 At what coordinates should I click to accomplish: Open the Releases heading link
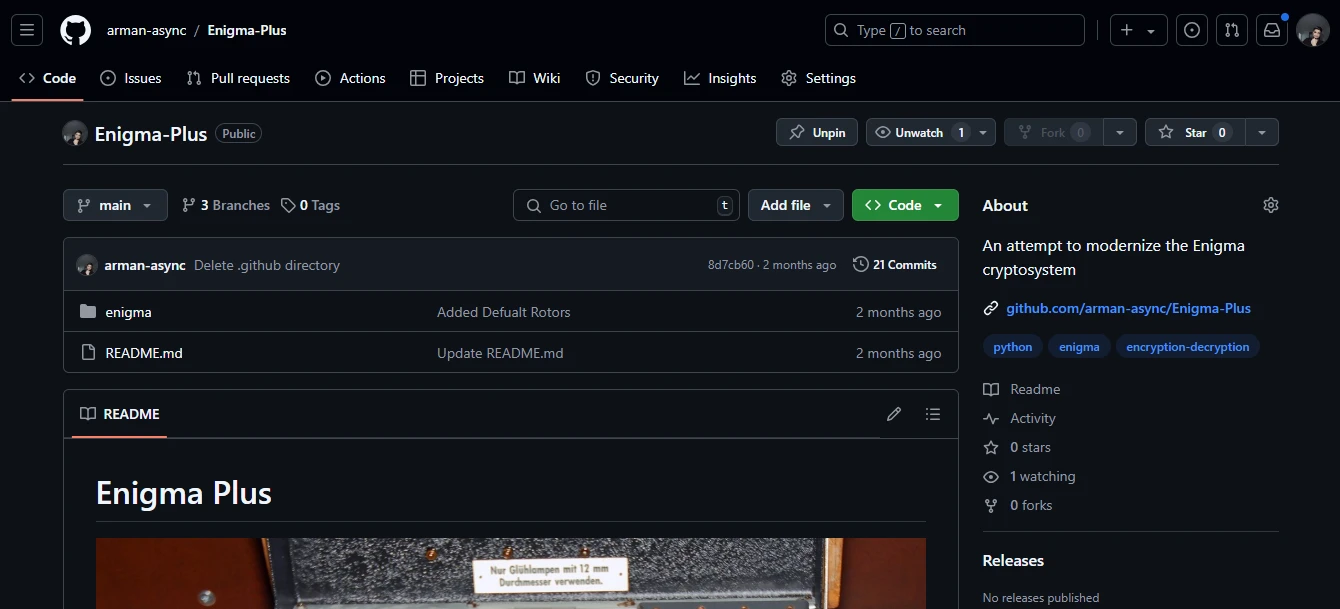coord(1013,560)
